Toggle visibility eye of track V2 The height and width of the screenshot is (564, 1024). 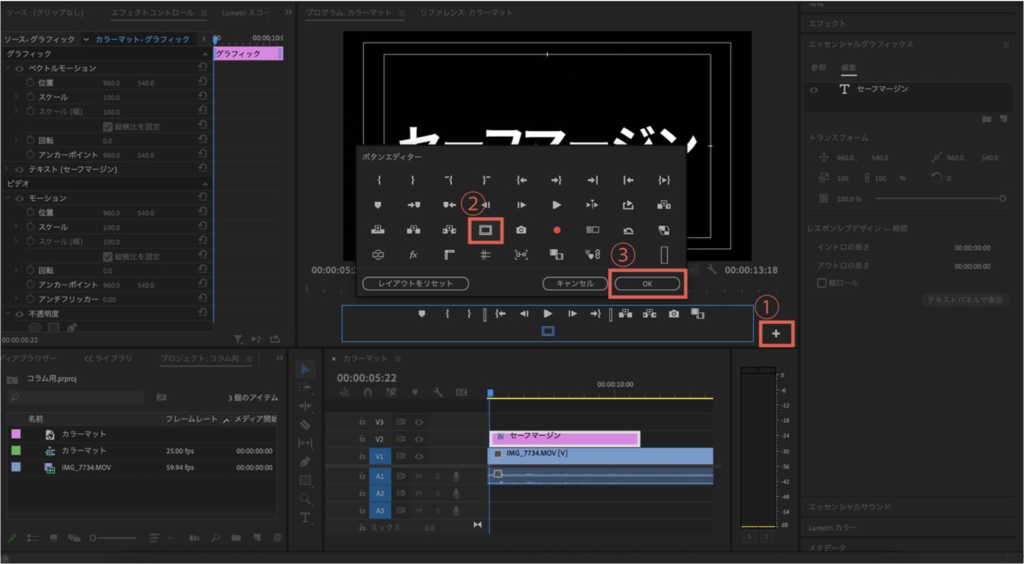(x=419, y=438)
